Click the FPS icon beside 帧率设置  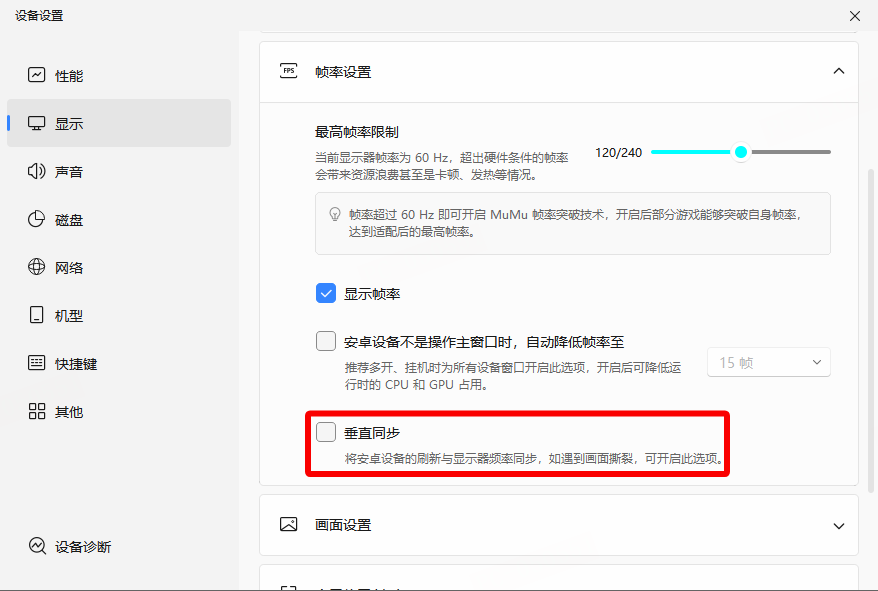click(288, 71)
